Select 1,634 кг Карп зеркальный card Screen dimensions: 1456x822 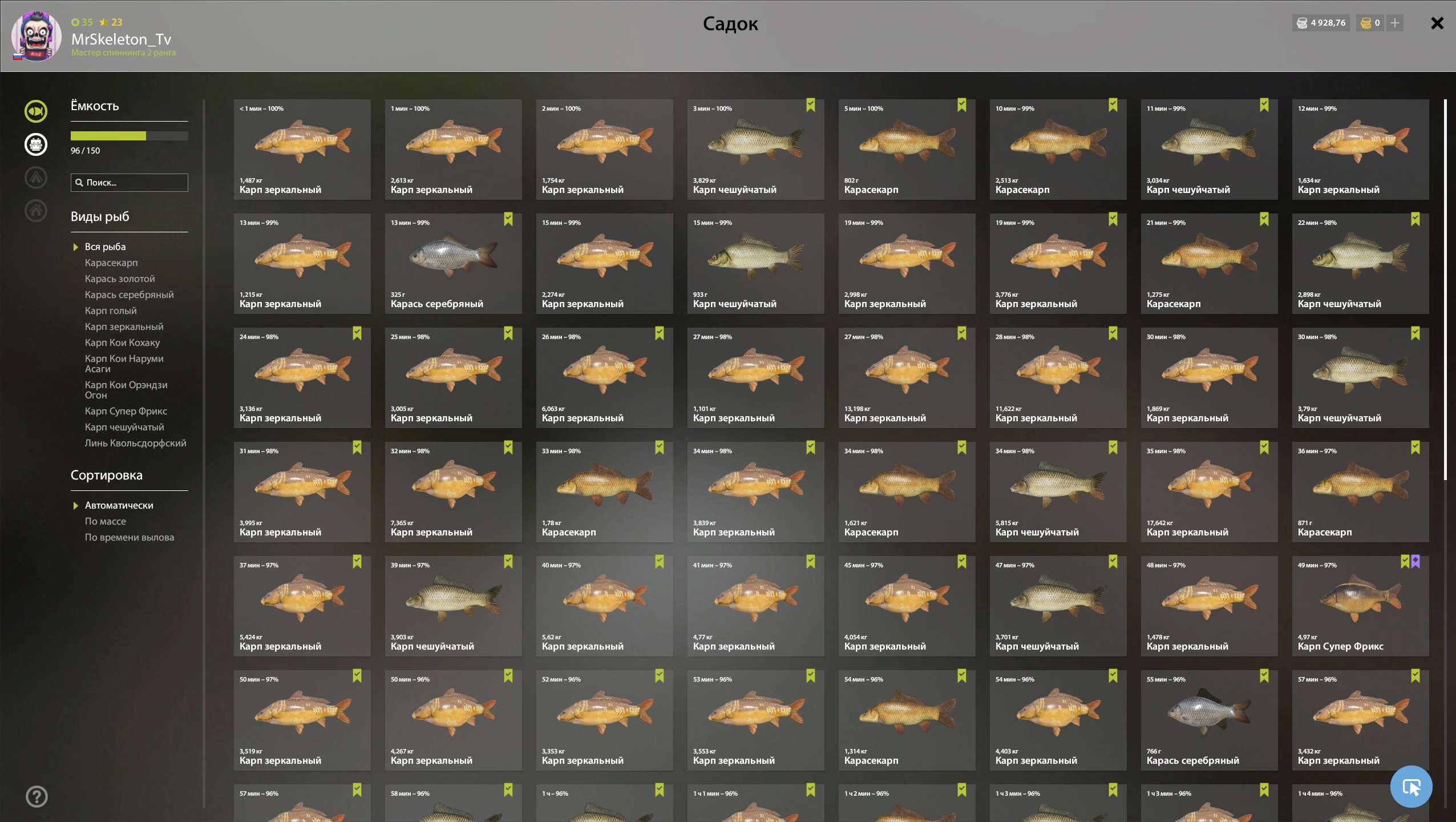1361,150
